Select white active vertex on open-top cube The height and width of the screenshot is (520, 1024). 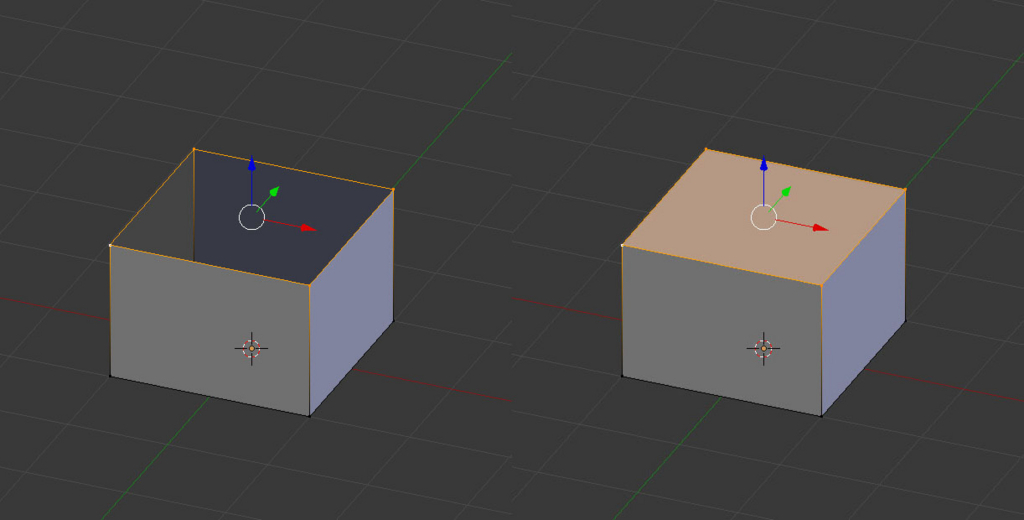(x=110, y=246)
